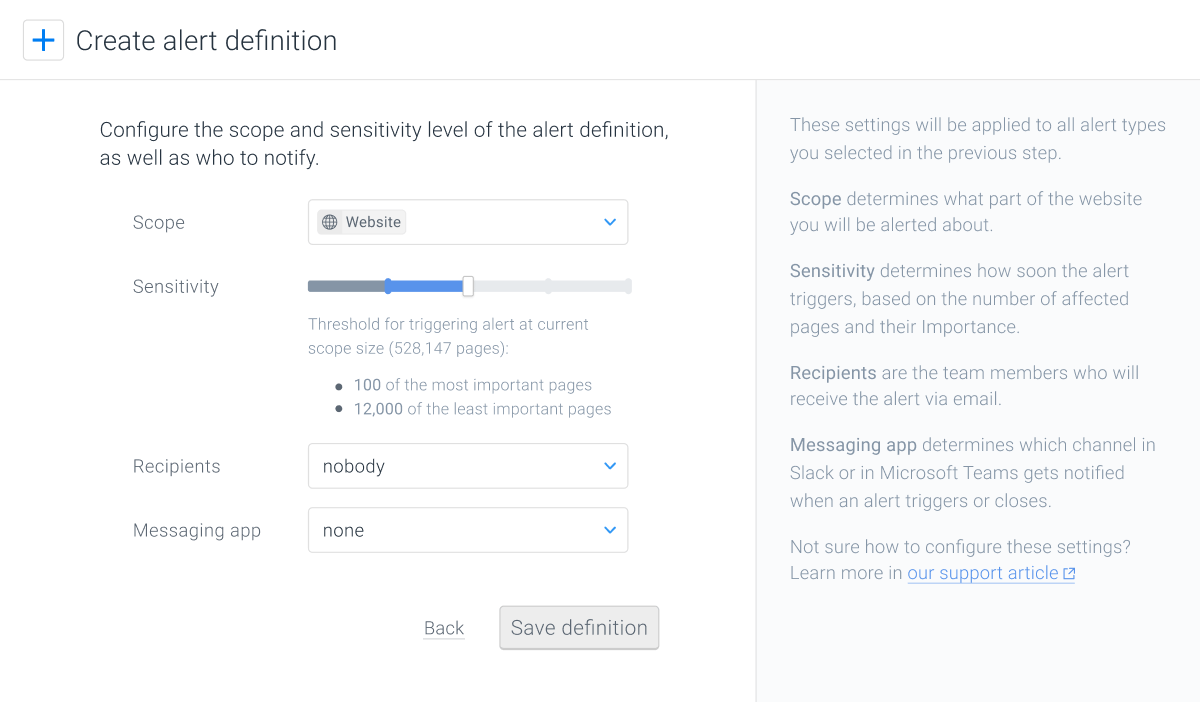Click the Scope label
1200x702 pixels.
coord(159,222)
